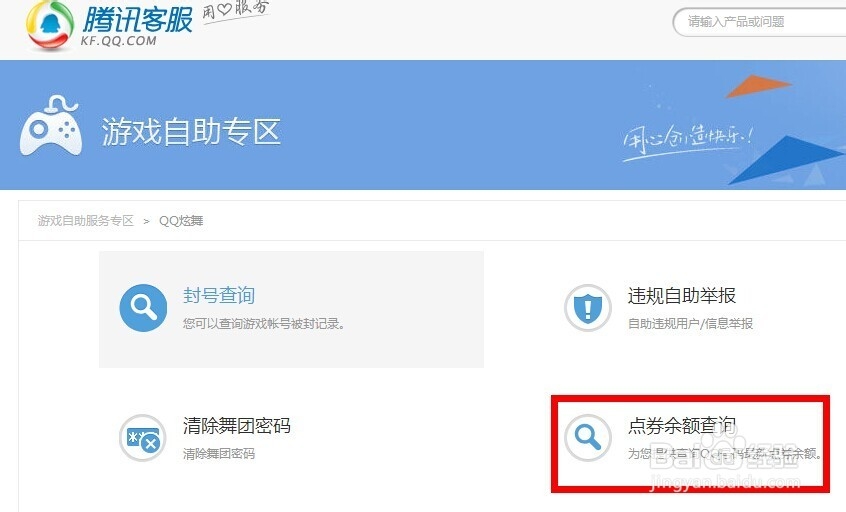Click the 游戏自助服务专区 breadcrumb link
The width and height of the screenshot is (846, 512).
pyautogui.click(x=85, y=221)
